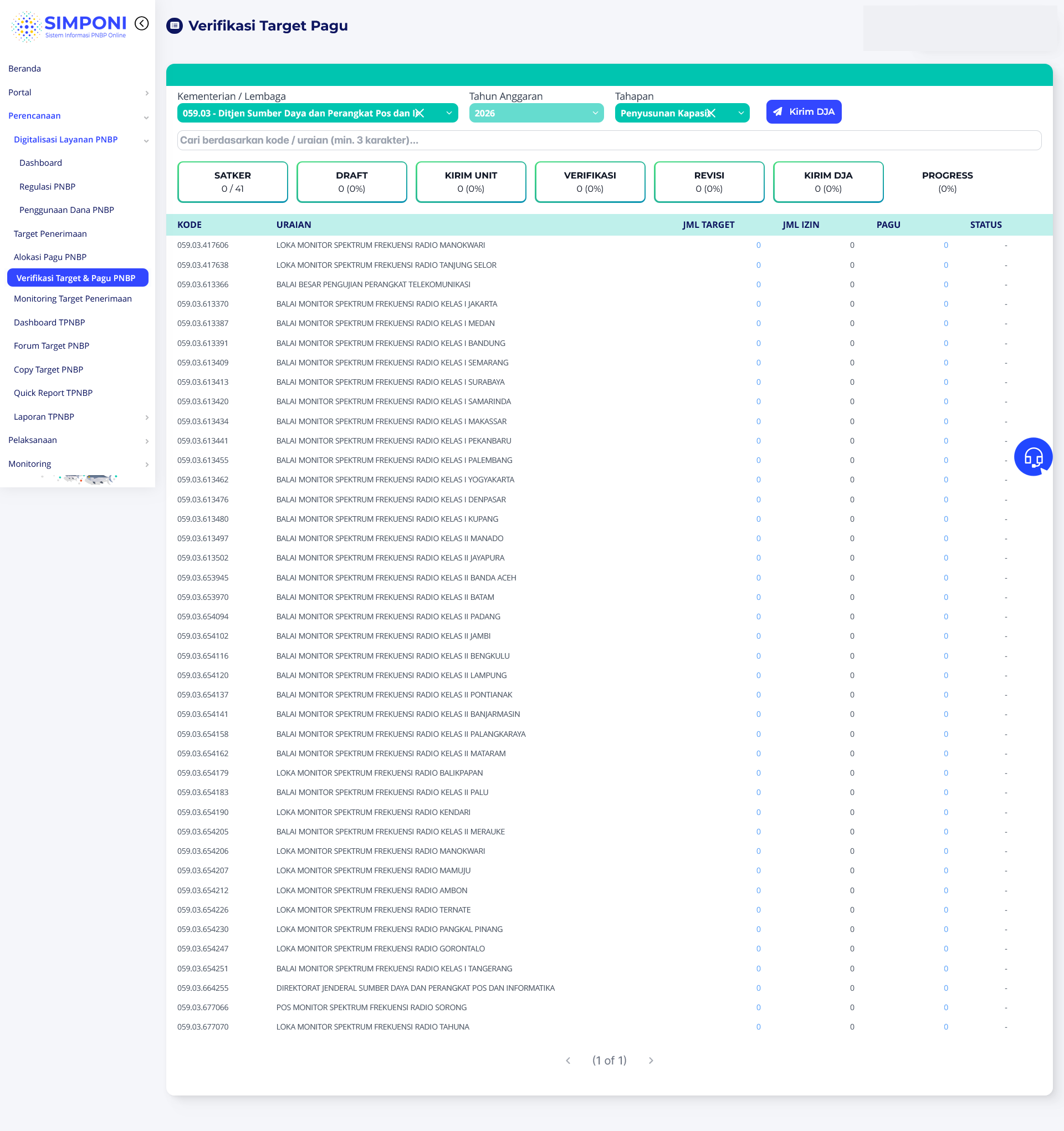Image resolution: width=1064 pixels, height=1131 pixels.
Task: Select the DRAFT status filter card
Action: click(x=351, y=182)
